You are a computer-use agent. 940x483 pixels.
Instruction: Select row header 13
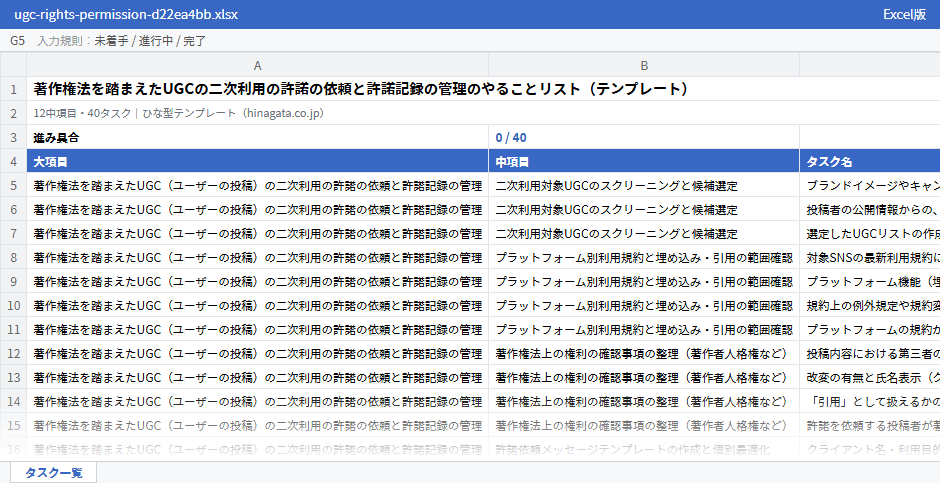click(13, 377)
